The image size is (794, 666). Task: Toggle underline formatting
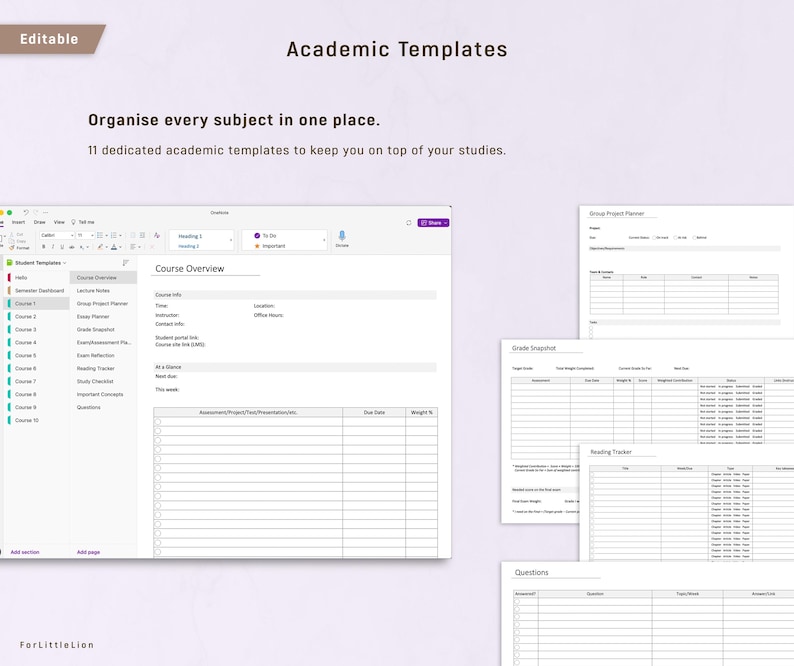click(x=62, y=247)
